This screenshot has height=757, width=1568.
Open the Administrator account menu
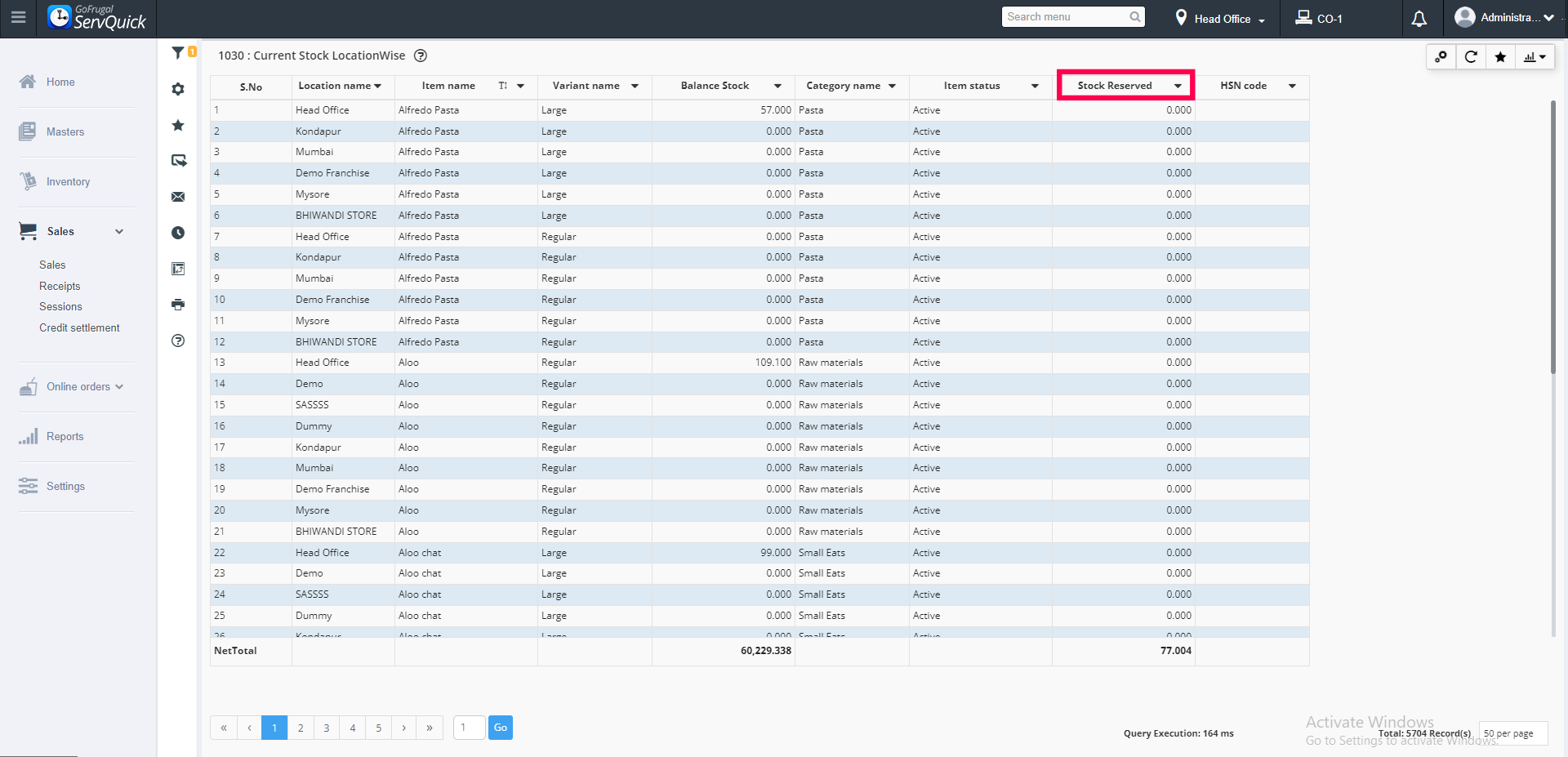[1504, 17]
